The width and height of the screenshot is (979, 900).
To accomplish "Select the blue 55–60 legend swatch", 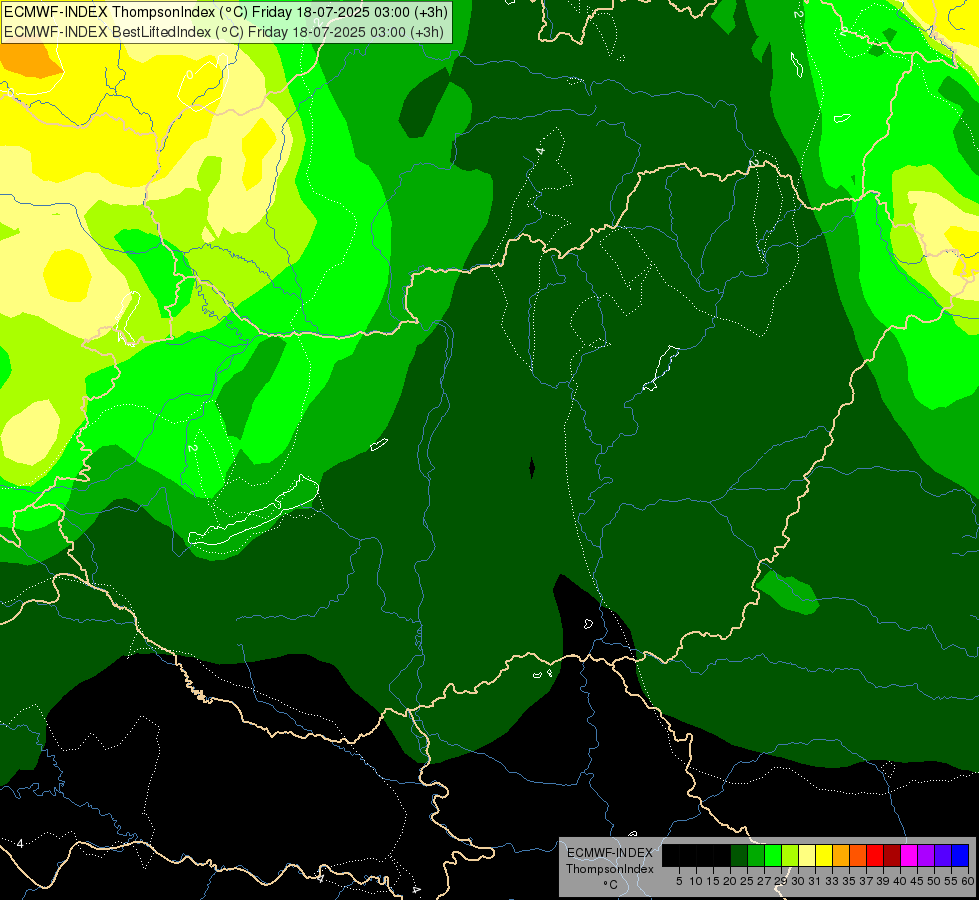I will pos(960,855).
